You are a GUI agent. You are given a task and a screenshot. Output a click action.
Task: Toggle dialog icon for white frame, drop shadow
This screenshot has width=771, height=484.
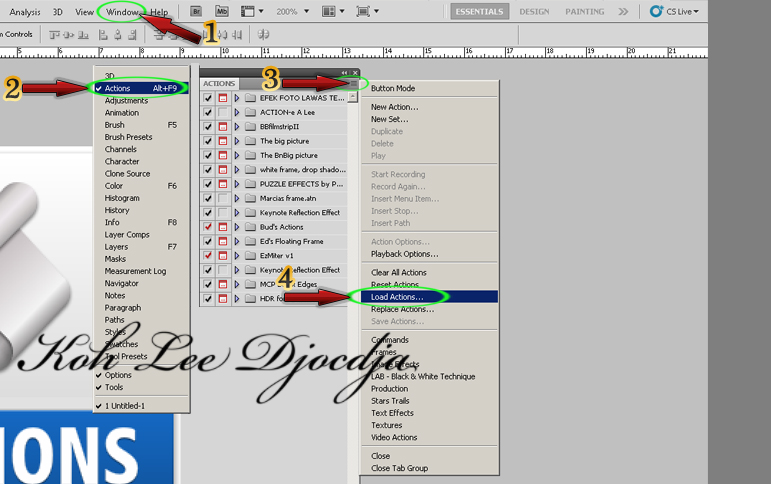[223, 170]
